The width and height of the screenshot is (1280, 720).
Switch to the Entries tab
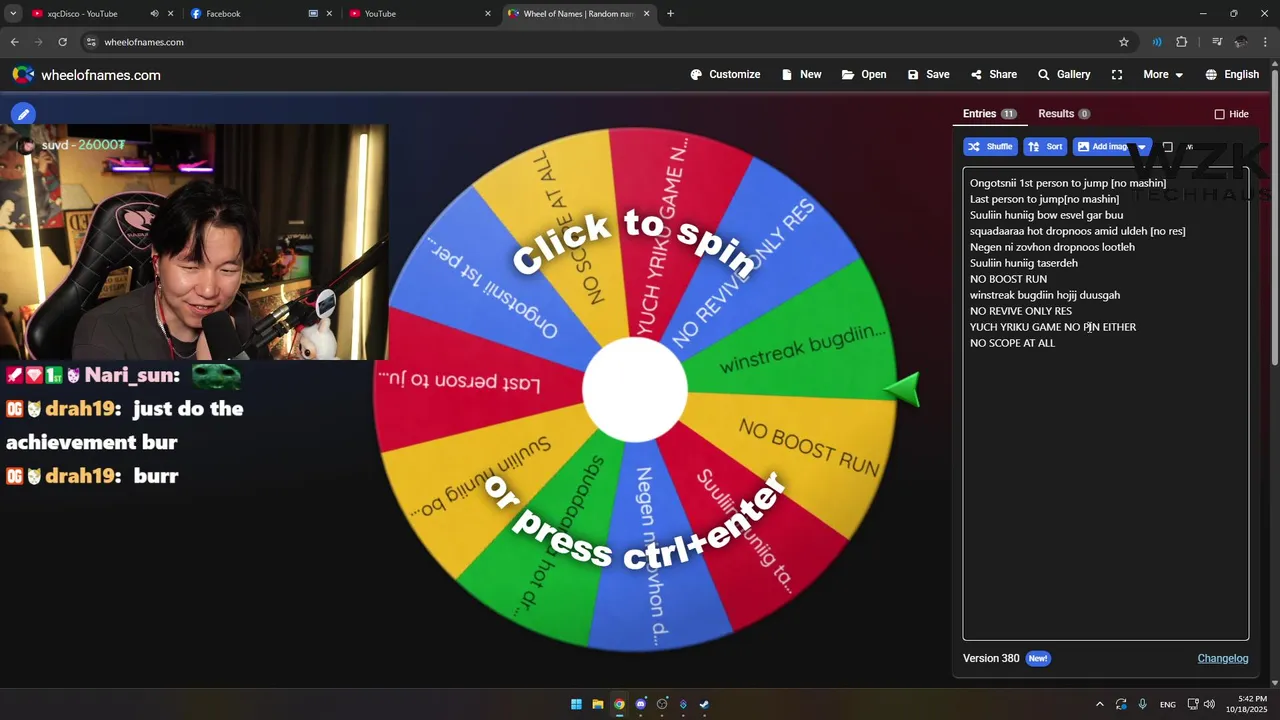click(x=989, y=114)
